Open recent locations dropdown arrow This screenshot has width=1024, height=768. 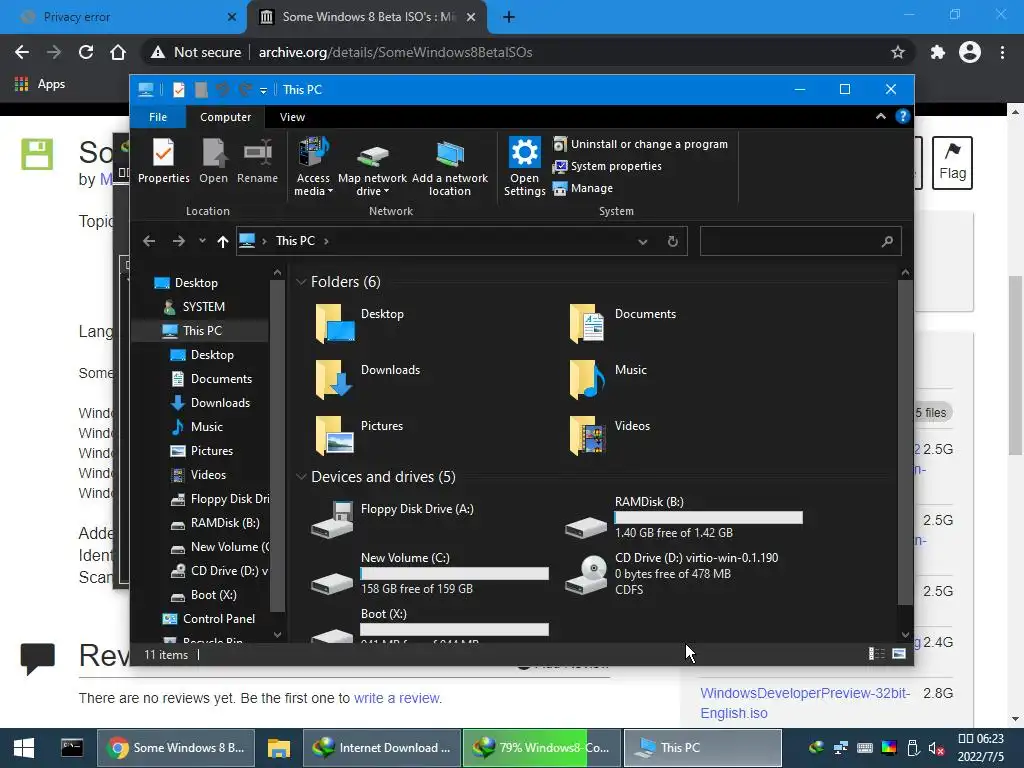(202, 241)
